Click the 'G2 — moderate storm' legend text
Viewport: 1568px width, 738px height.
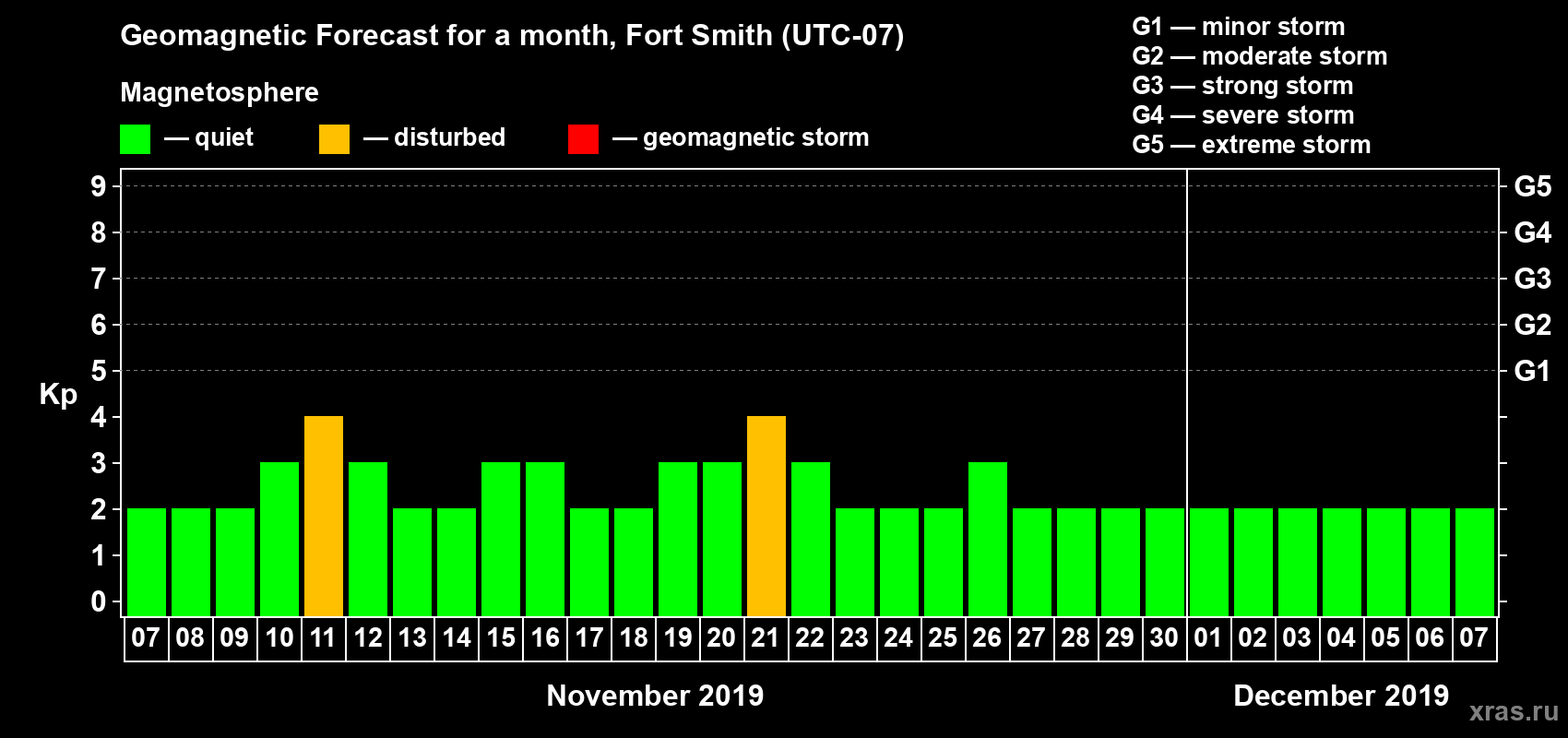tap(1260, 56)
